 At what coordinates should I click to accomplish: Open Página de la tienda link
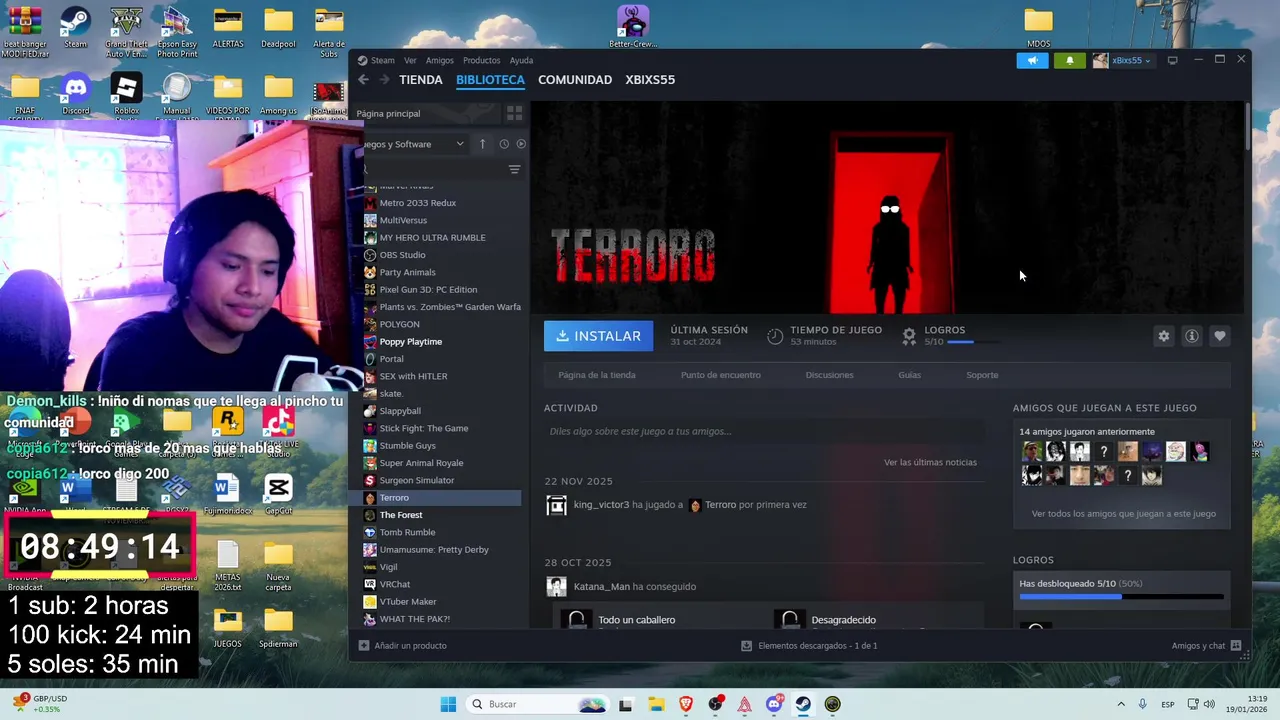coord(596,375)
